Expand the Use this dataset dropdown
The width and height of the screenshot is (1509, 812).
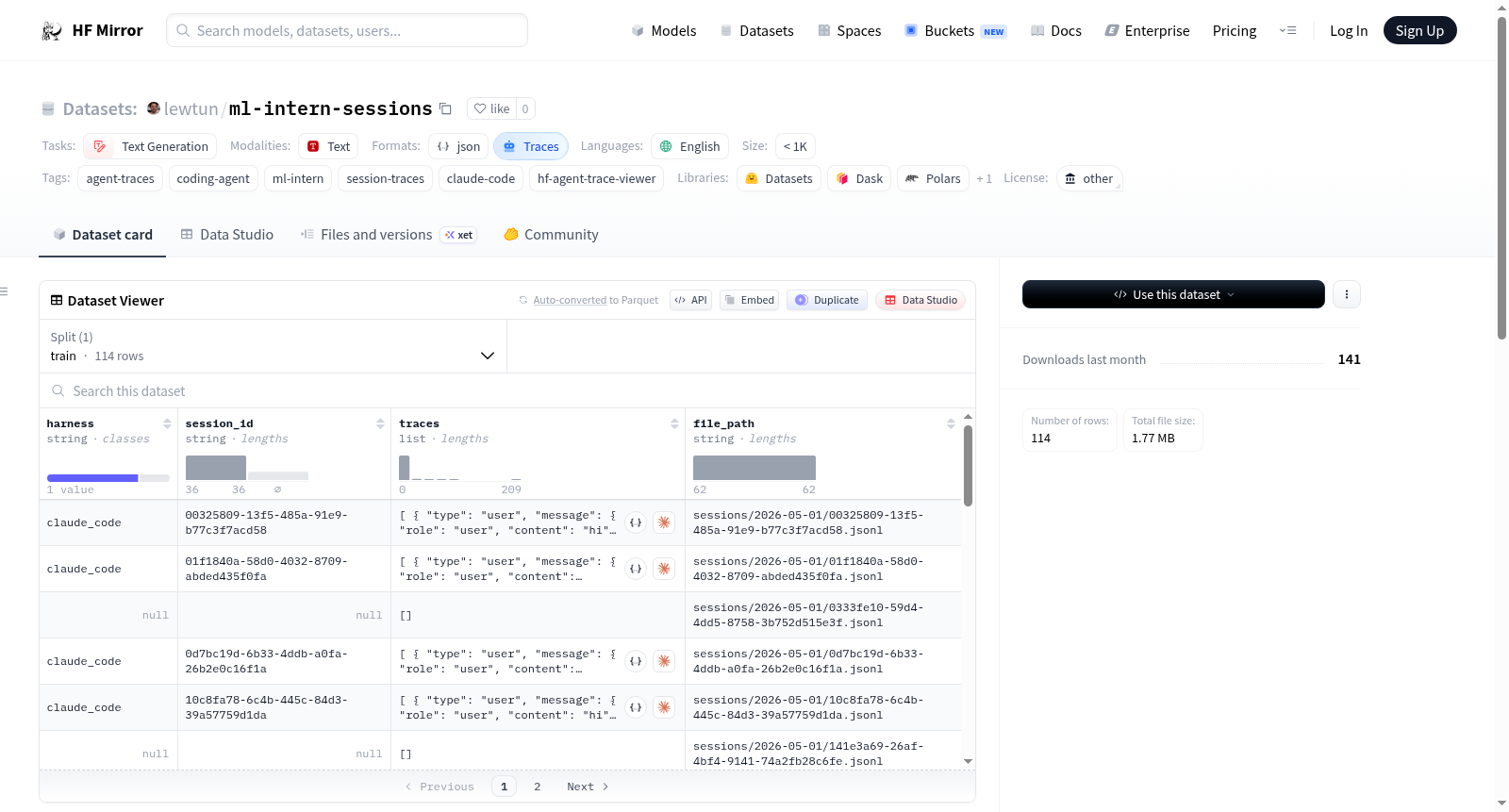tap(1173, 294)
